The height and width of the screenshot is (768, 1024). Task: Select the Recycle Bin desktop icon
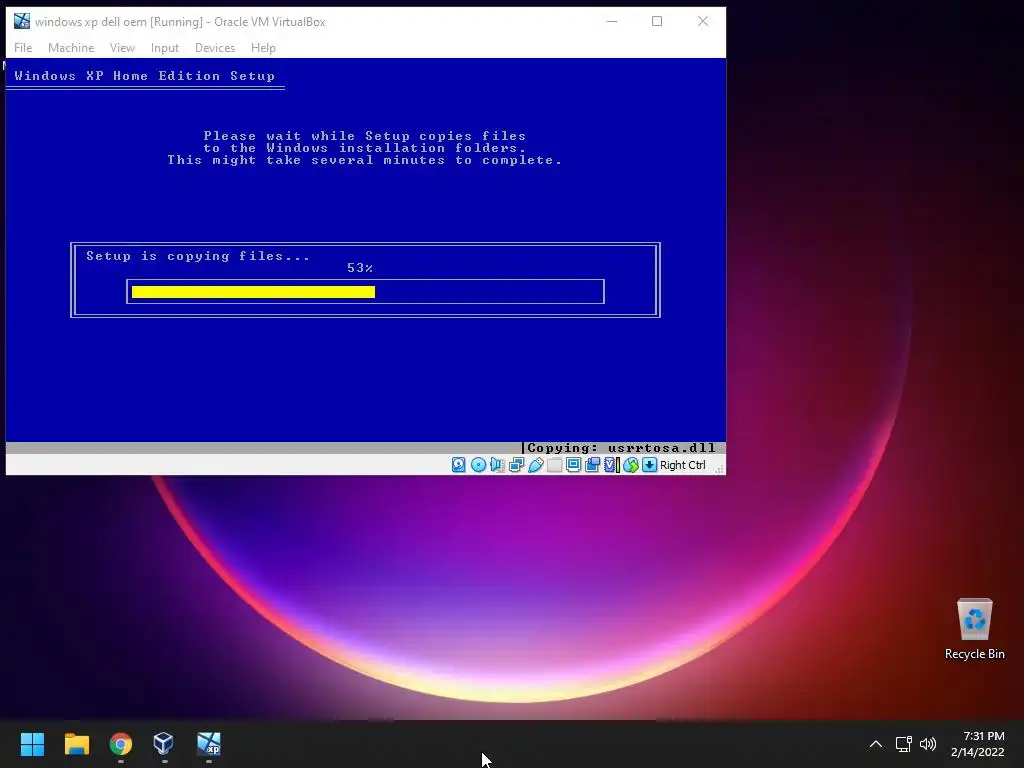pyautogui.click(x=974, y=629)
